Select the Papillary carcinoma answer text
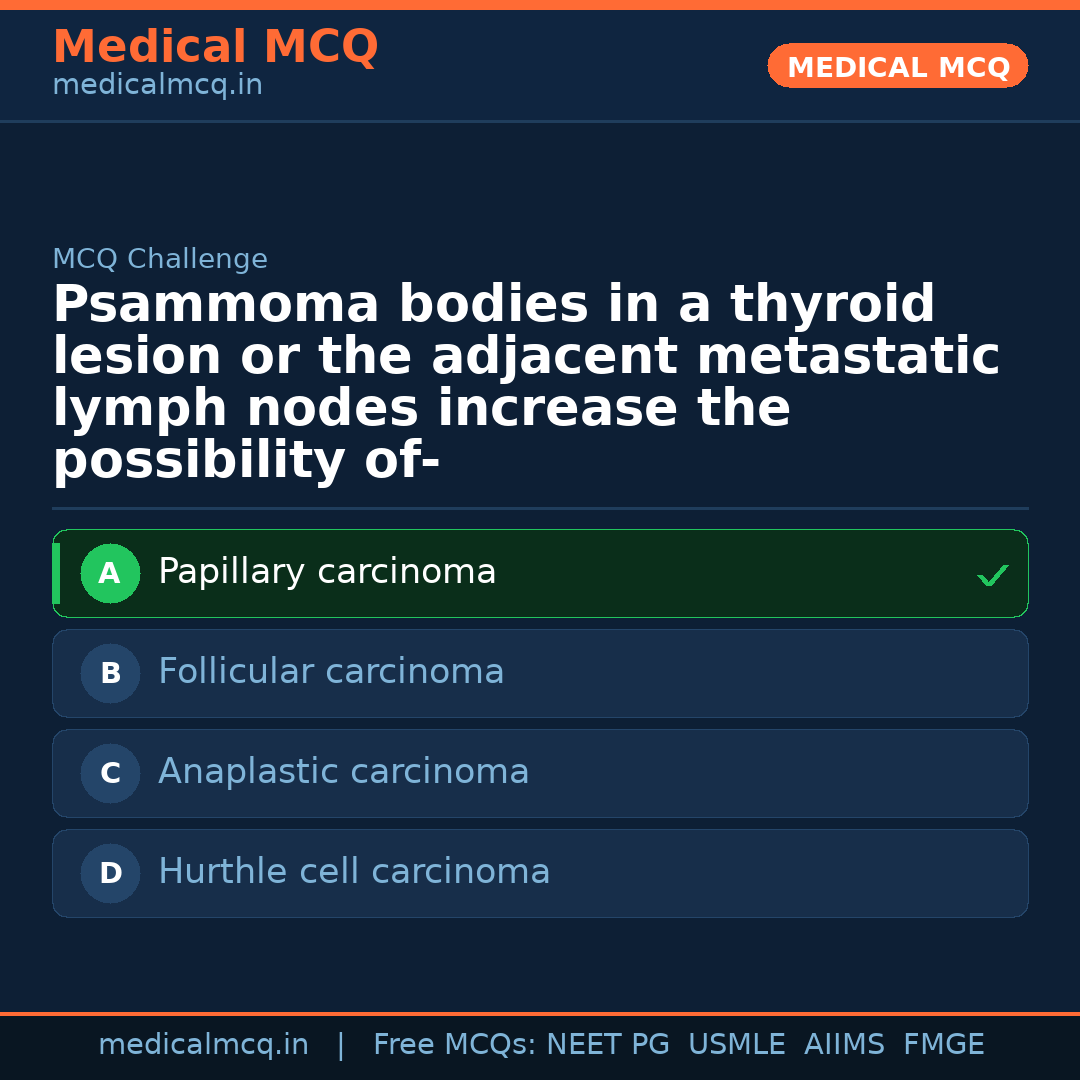 click(327, 572)
